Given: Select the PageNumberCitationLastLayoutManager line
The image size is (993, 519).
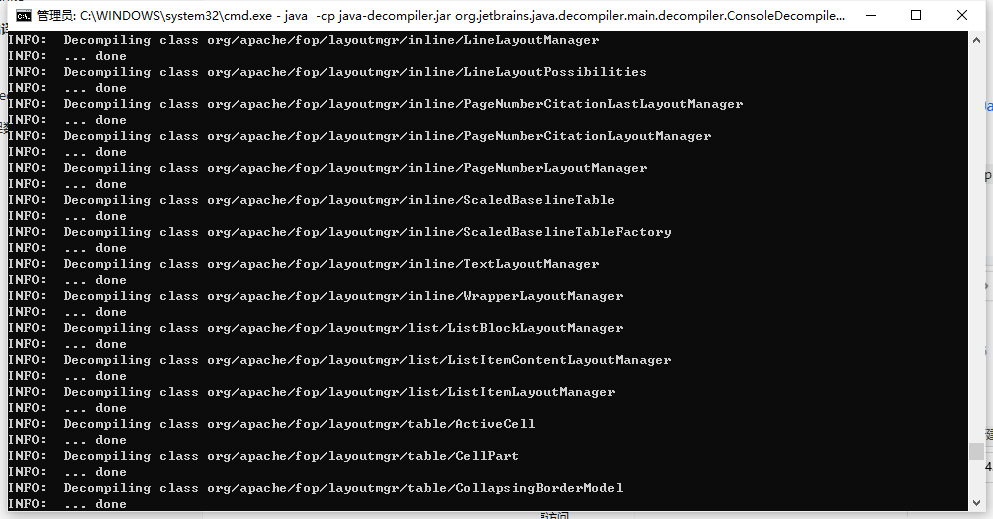Looking at the screenshot, I should (376, 104).
